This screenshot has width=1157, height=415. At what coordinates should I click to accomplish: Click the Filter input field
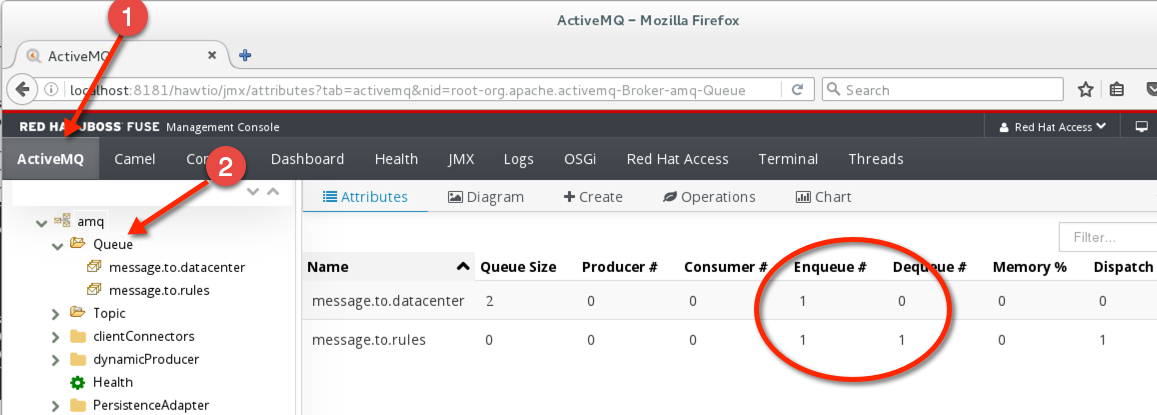click(1107, 238)
